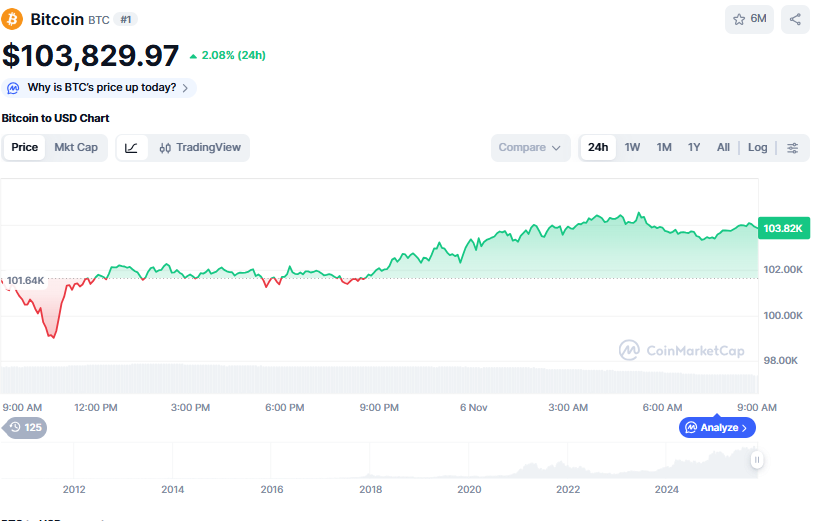The image size is (818, 521).
Task: Select the All time range
Action: coord(723,148)
